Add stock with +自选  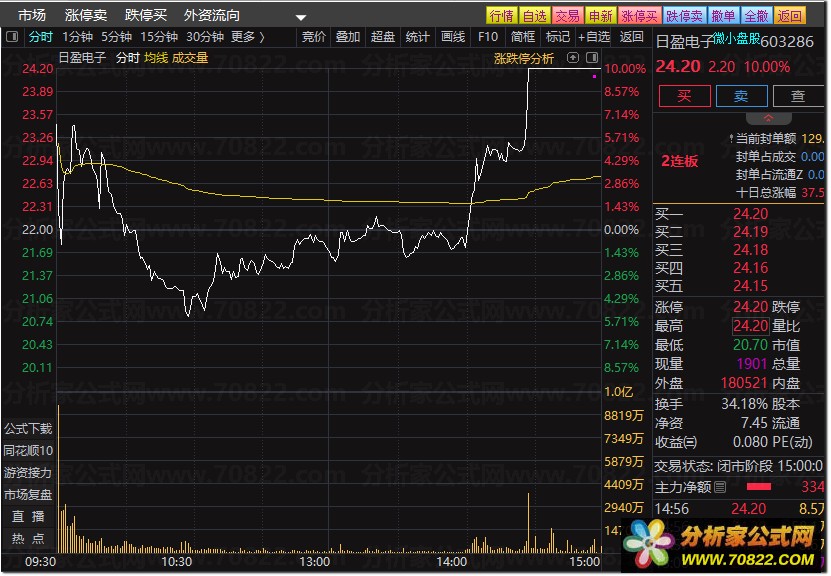(x=594, y=37)
